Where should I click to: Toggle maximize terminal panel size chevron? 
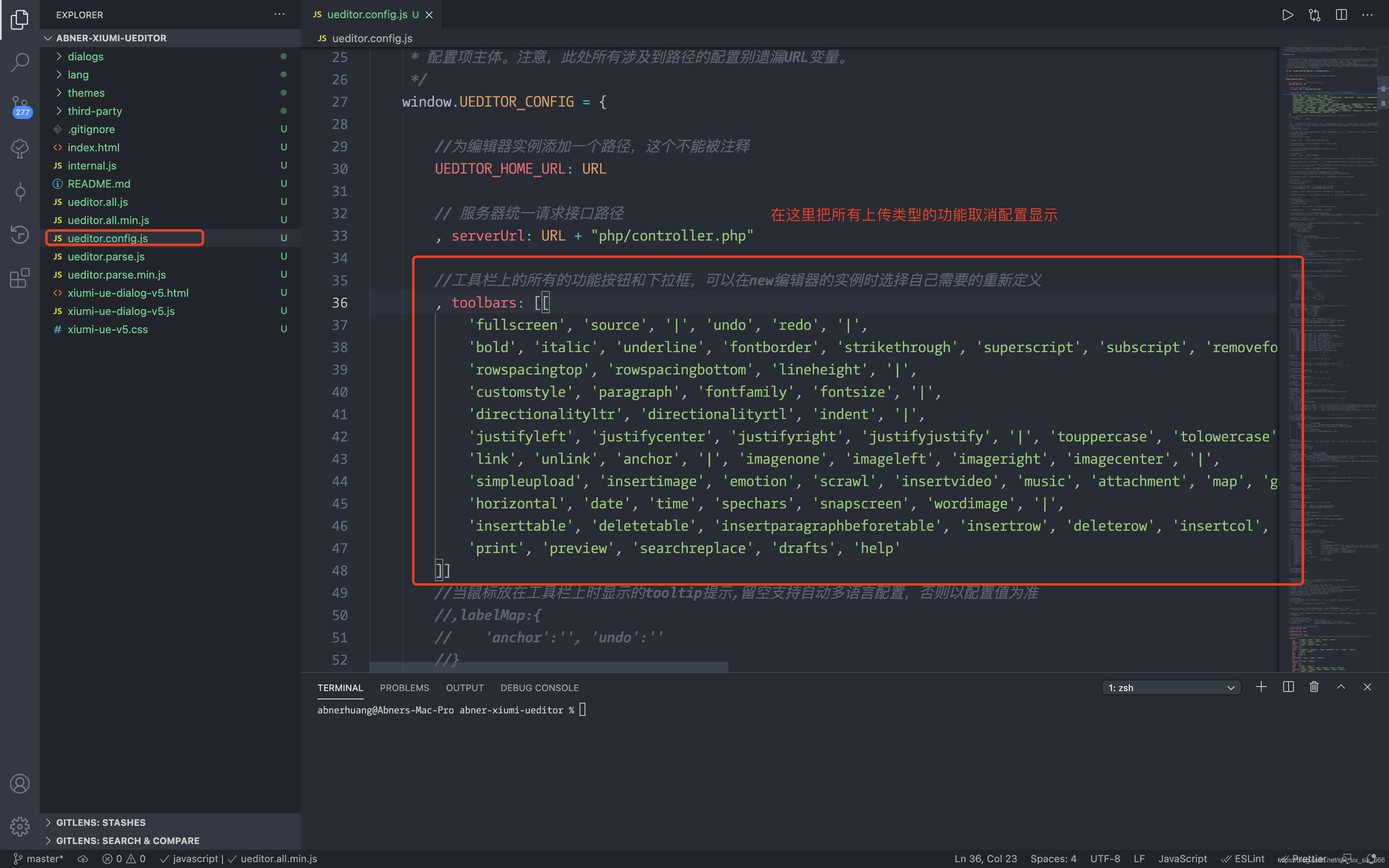tap(1341, 687)
